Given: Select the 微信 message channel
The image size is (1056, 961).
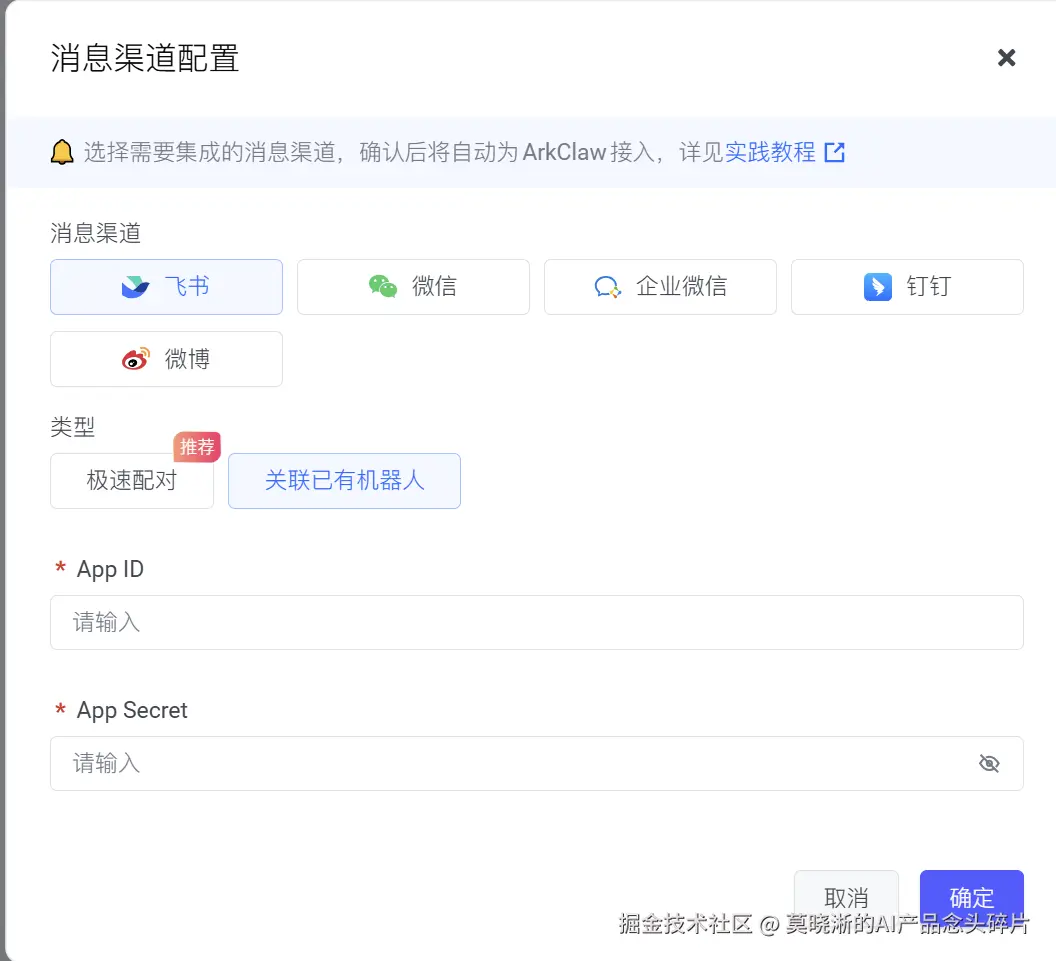Looking at the screenshot, I should pyautogui.click(x=414, y=287).
